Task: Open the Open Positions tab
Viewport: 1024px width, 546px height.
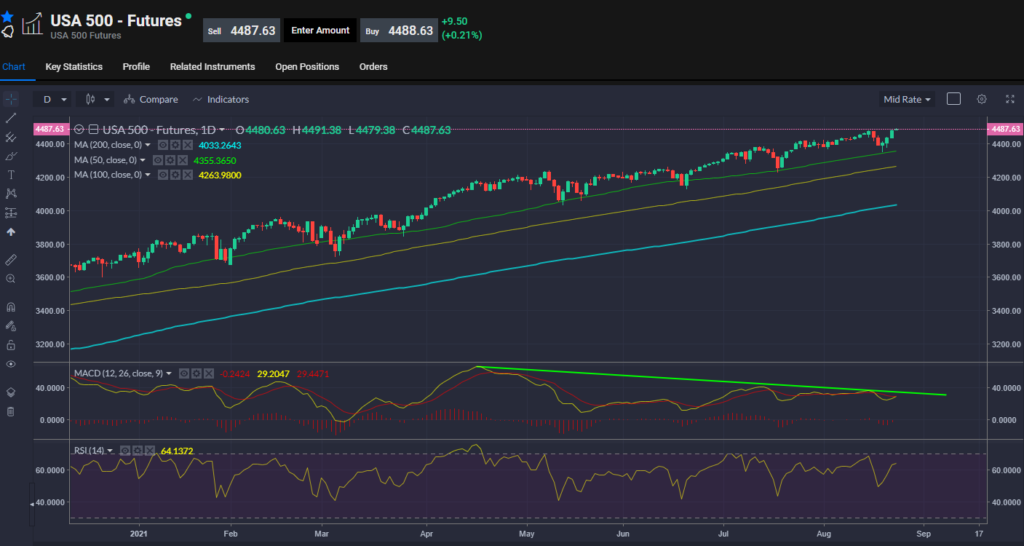Action: click(307, 67)
